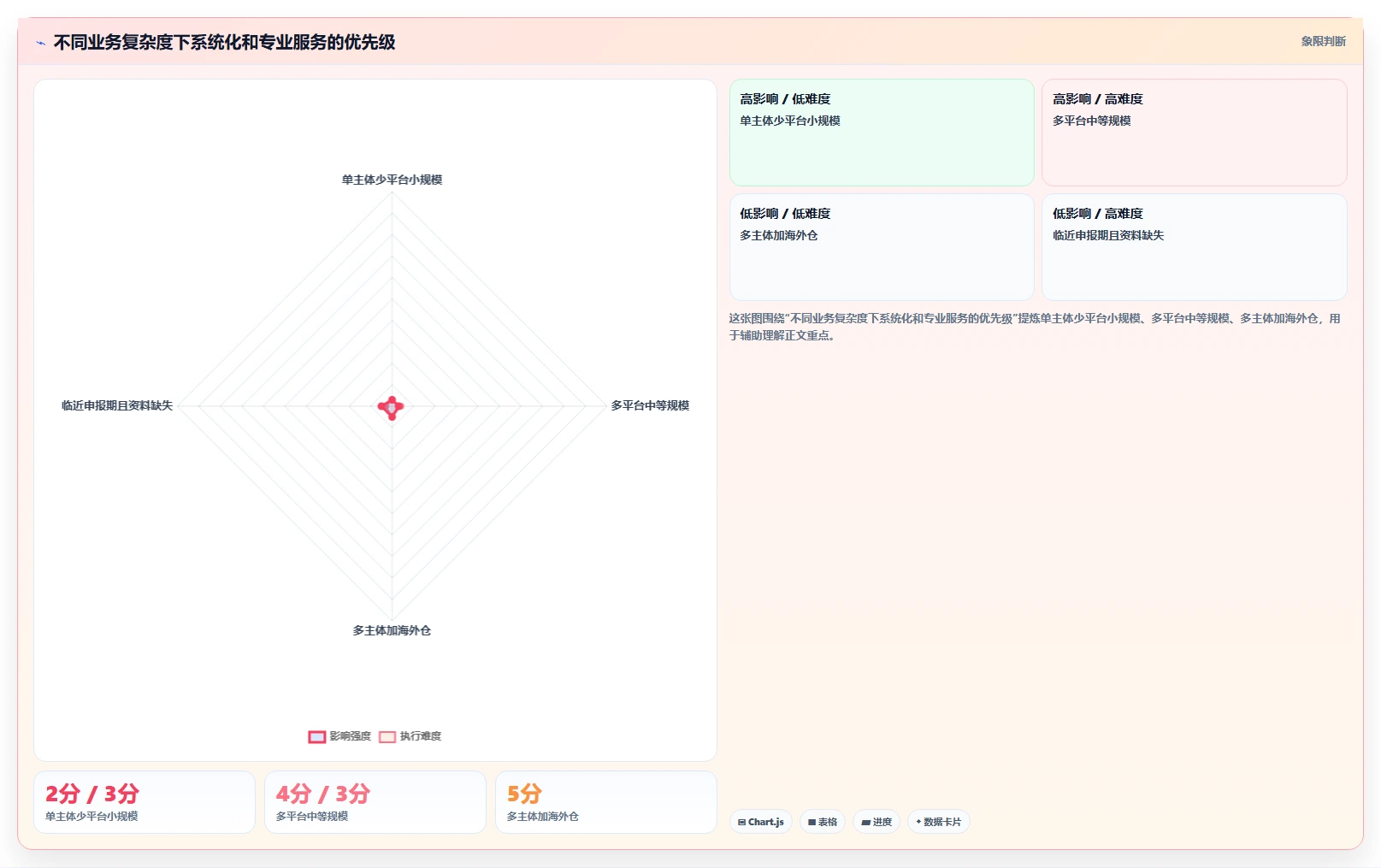
Task: Click 多主体加海外仓 text in quadrant card
Action: (x=779, y=235)
